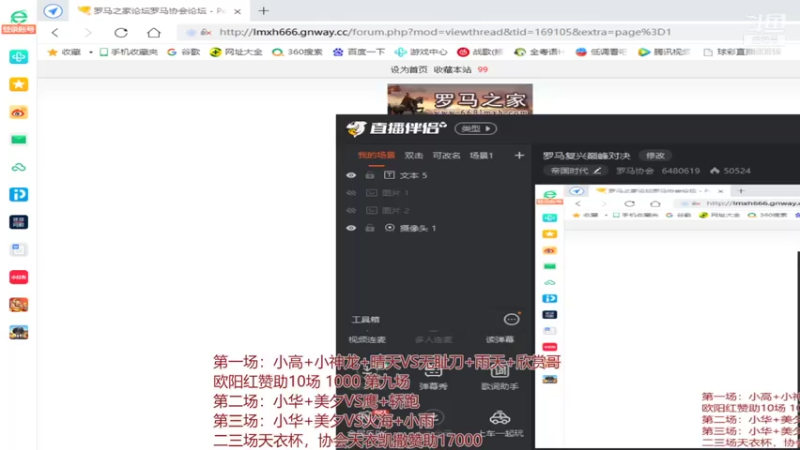Open the dark navy sidebar icon
Screen dimensions: 800x450
click(x=18, y=222)
